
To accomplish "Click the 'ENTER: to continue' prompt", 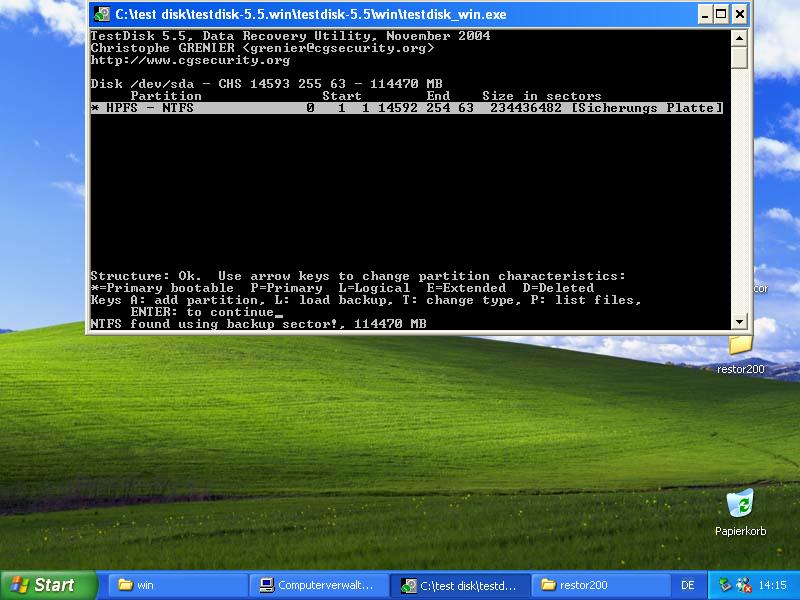I will pos(202,312).
